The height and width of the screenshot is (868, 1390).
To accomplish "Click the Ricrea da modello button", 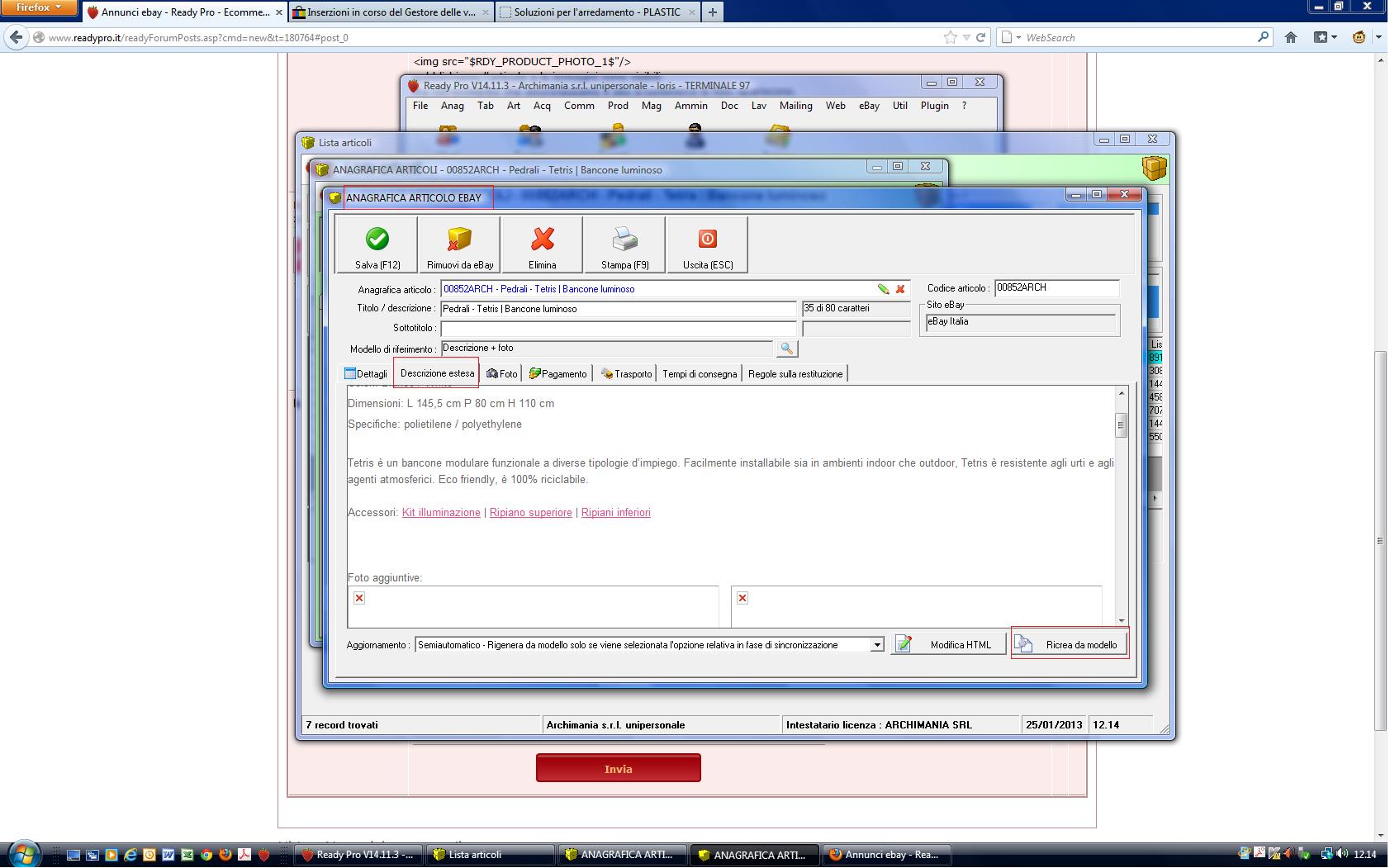I will [1070, 644].
